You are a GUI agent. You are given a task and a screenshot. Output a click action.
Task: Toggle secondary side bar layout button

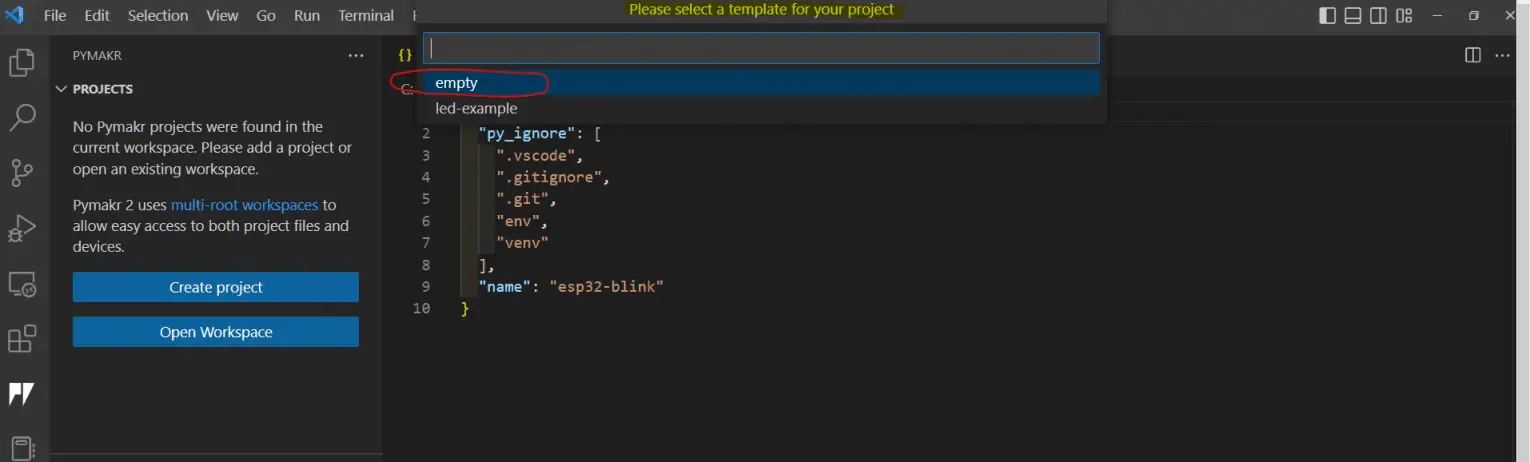click(x=1378, y=16)
